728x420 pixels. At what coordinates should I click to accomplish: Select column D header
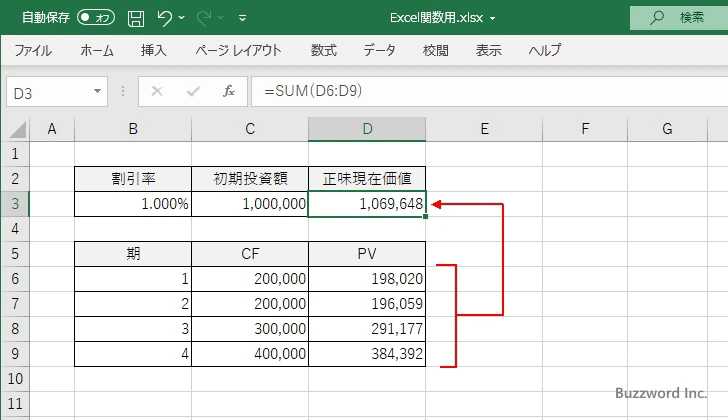pyautogui.click(x=367, y=129)
